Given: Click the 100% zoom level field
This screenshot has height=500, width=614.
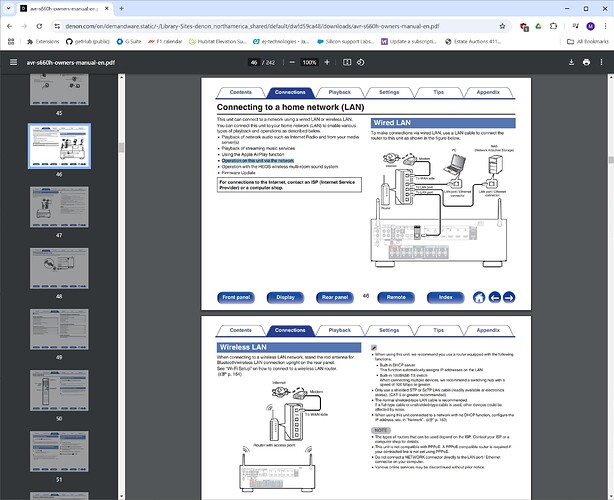Looking at the screenshot, I should pyautogui.click(x=309, y=62).
